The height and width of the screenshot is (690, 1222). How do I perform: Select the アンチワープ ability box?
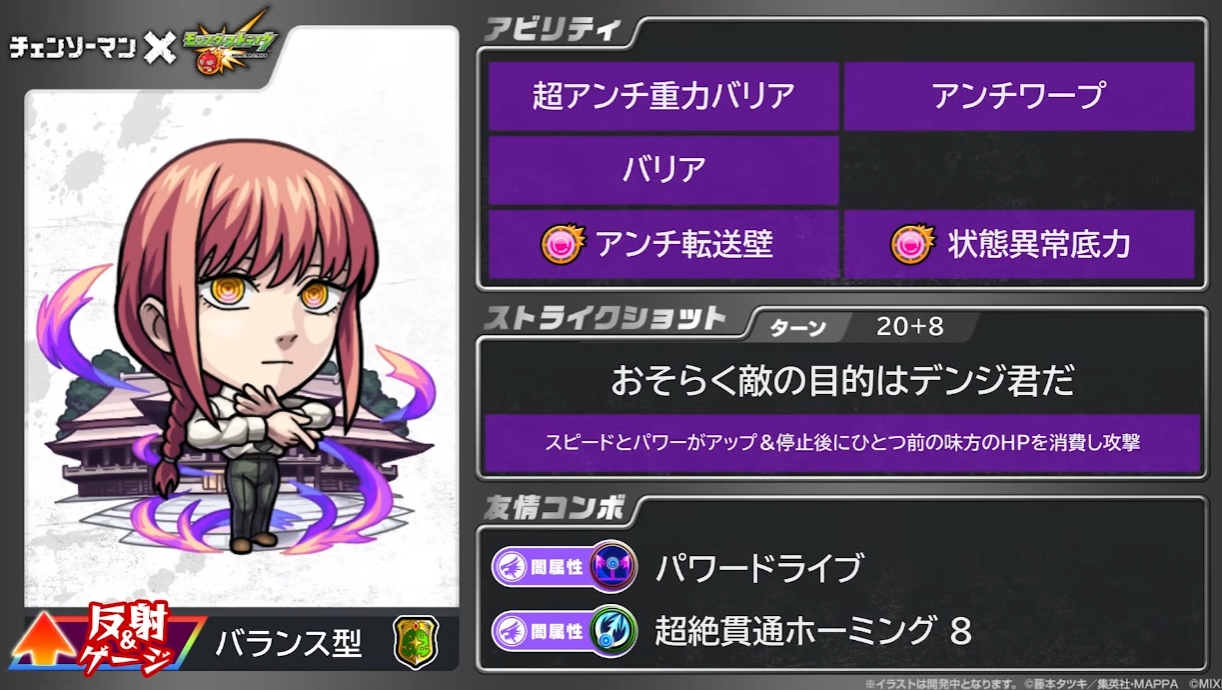[x=1019, y=97]
